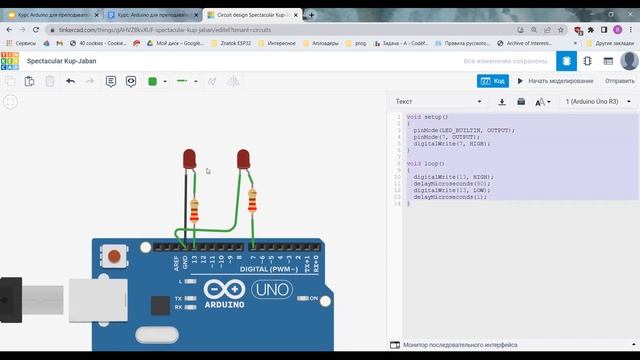Open the Gmail bookmark icon
Viewport: 640px width, 360px height.
pos(60,43)
